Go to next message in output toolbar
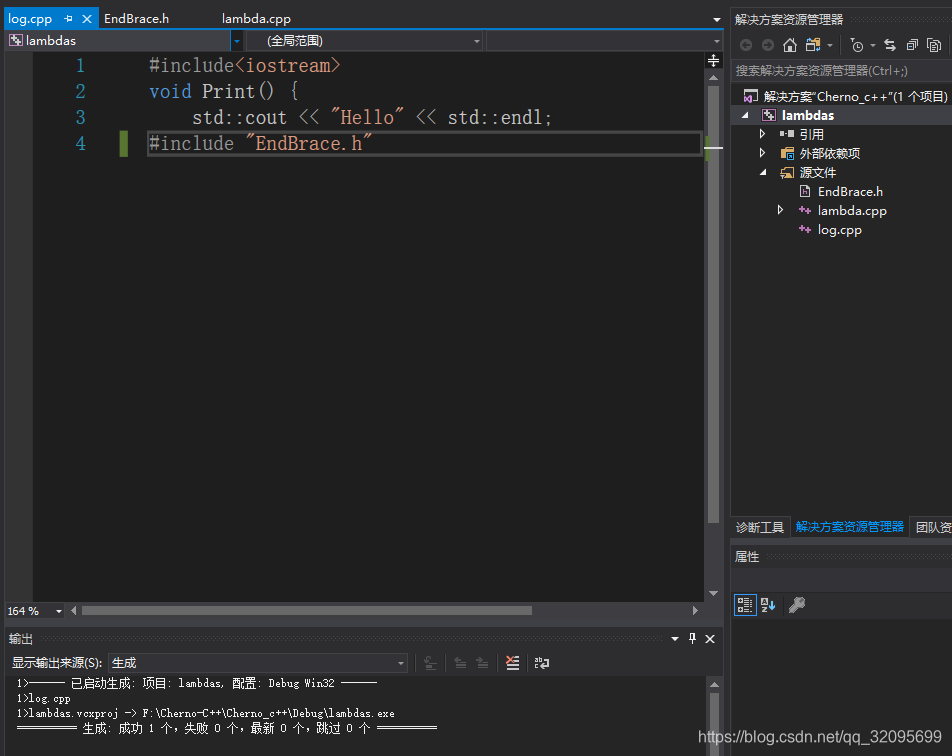The height and width of the screenshot is (756, 952). pos(483,662)
